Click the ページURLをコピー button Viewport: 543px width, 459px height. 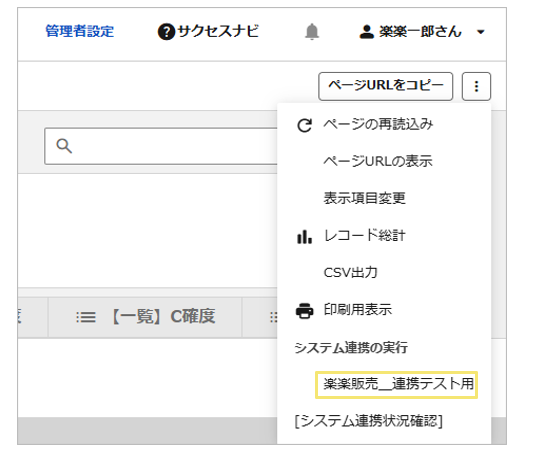click(x=385, y=86)
